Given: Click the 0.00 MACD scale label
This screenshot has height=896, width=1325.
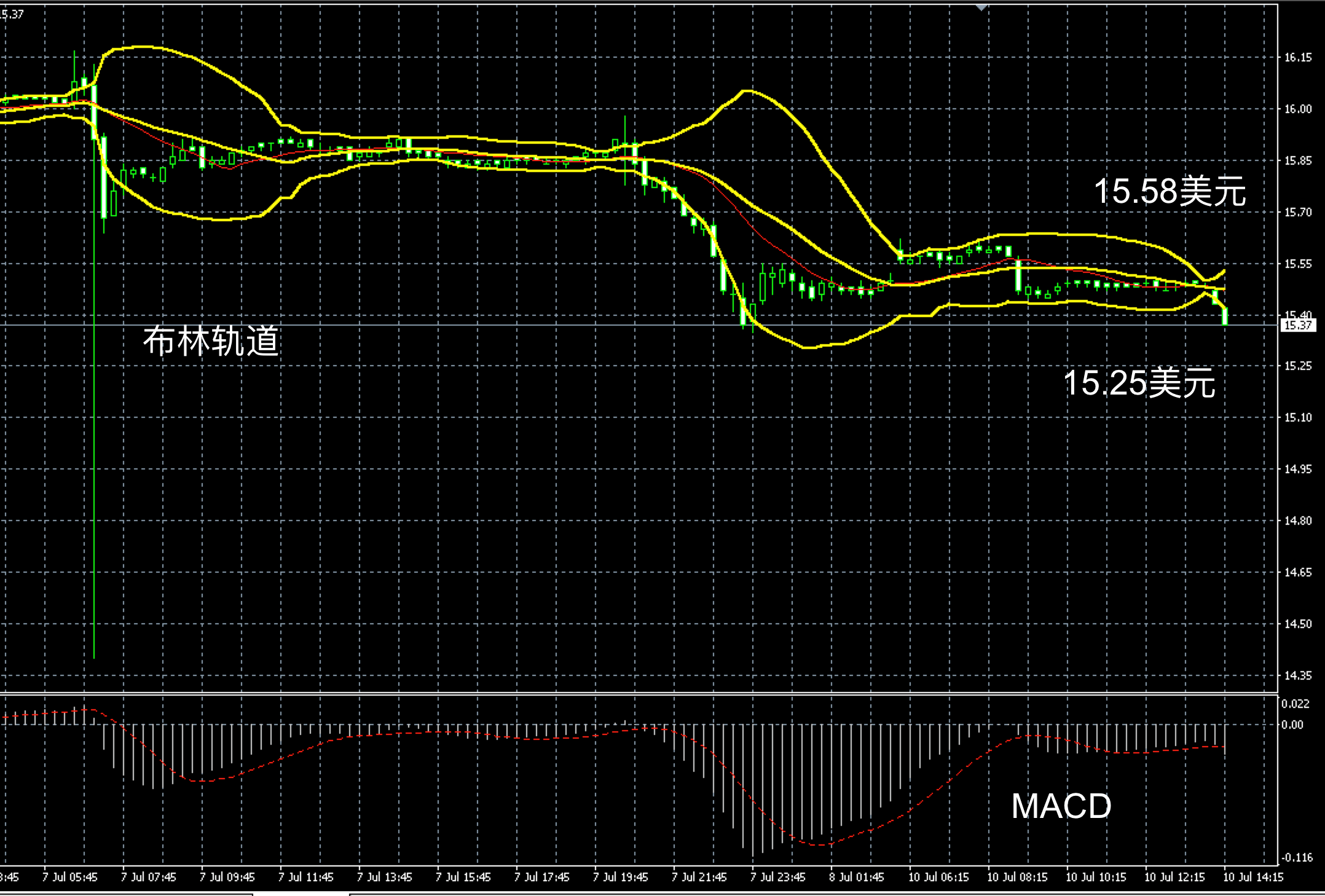Looking at the screenshot, I should [1292, 725].
